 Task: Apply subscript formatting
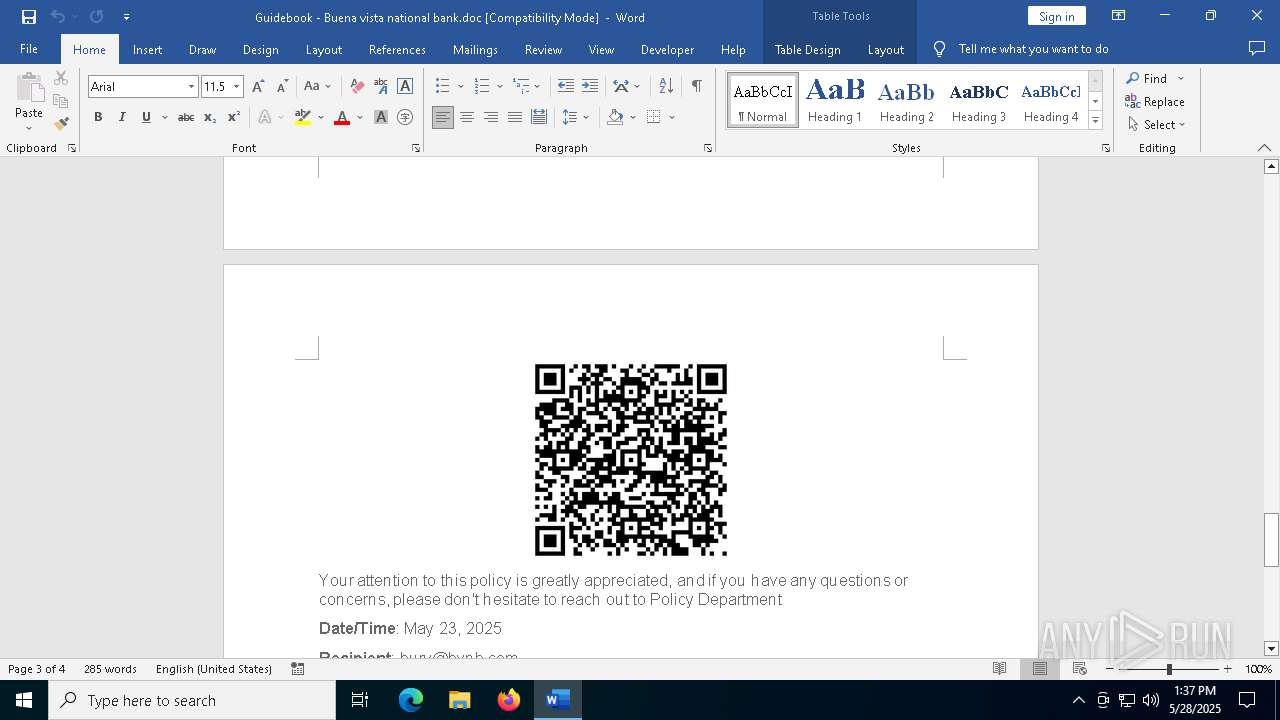[x=210, y=117]
